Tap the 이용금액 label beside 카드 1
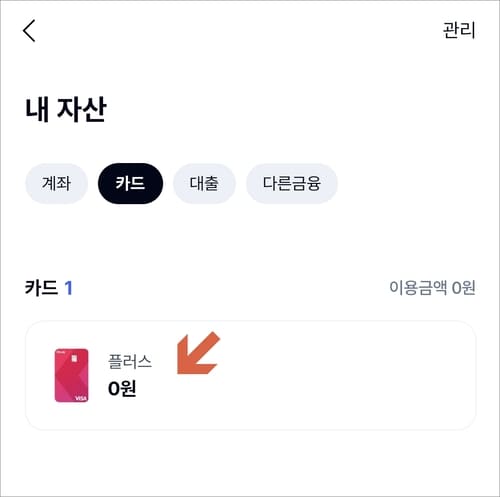Viewport: 500px width, 497px height. tap(418, 287)
